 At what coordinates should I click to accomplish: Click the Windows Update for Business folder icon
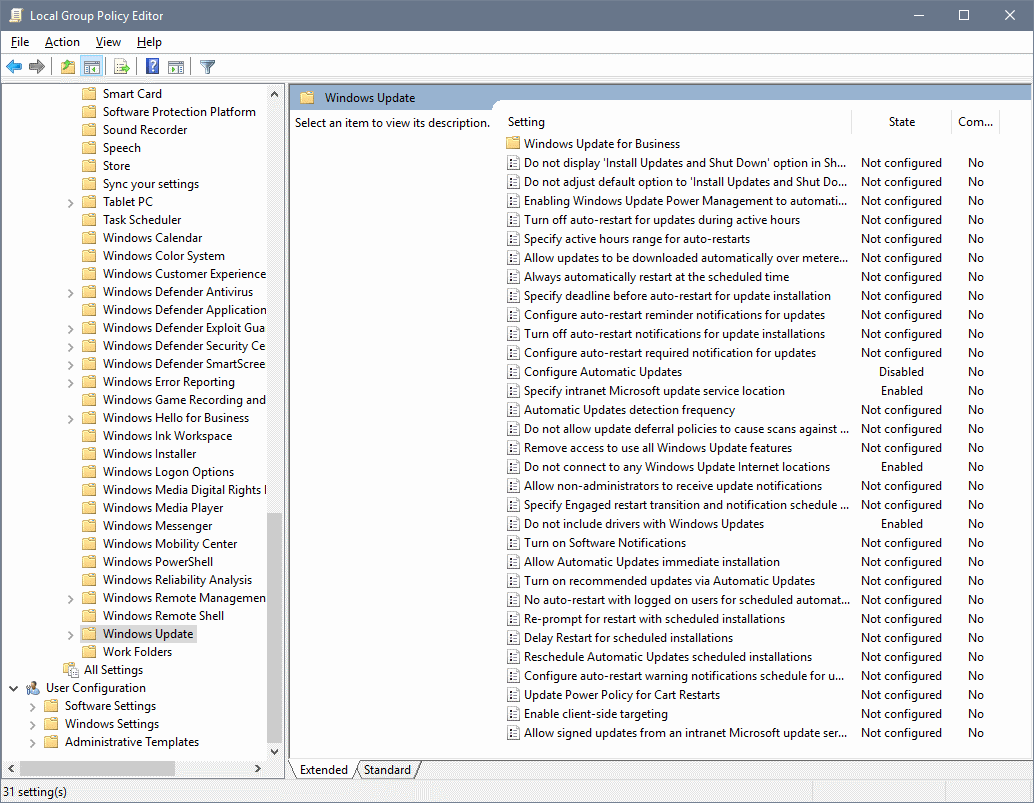click(x=513, y=144)
